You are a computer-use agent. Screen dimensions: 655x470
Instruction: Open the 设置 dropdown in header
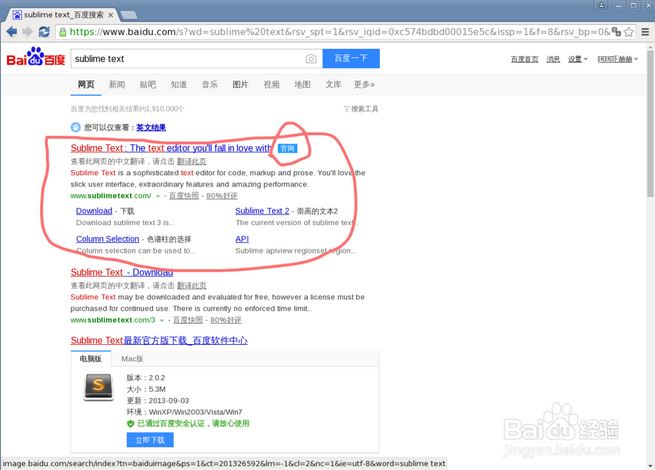(x=577, y=59)
